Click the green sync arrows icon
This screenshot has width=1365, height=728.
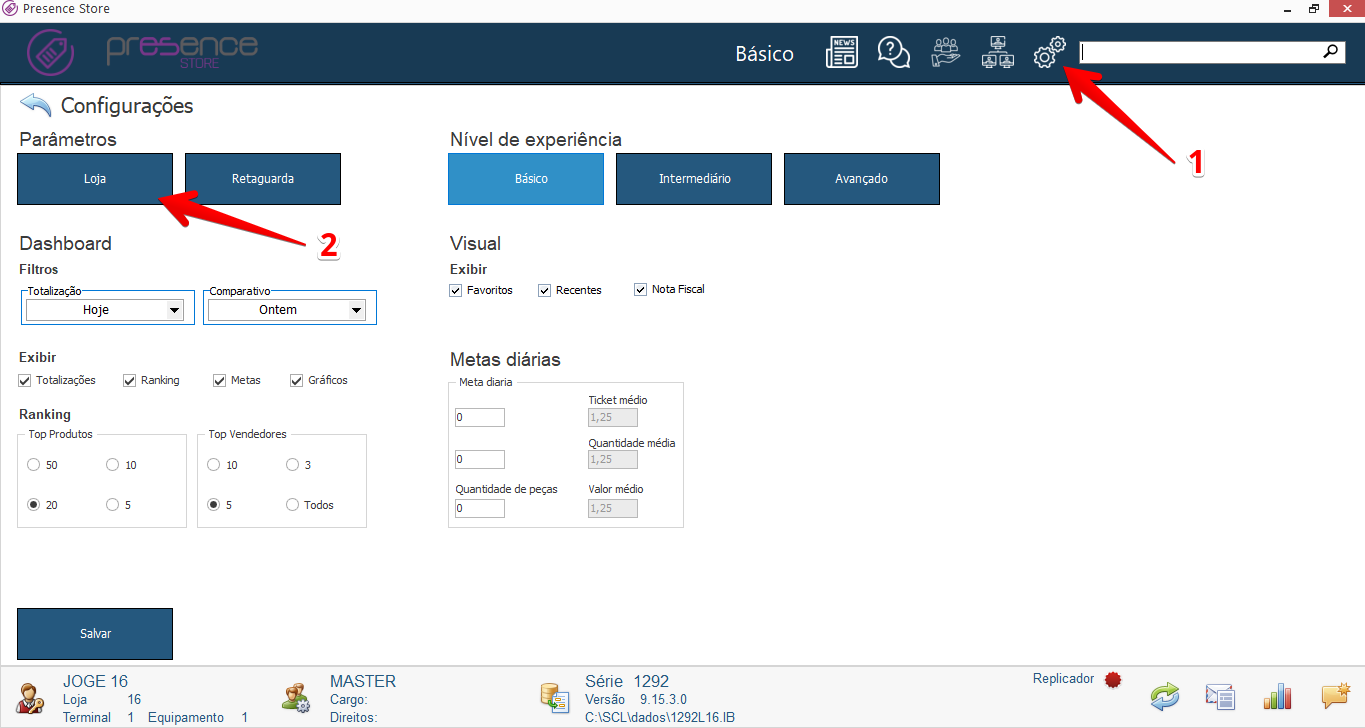click(x=1164, y=696)
